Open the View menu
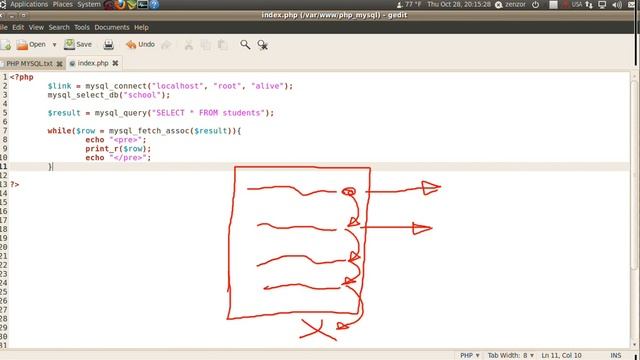This screenshot has width=640, height=360. coord(36,27)
